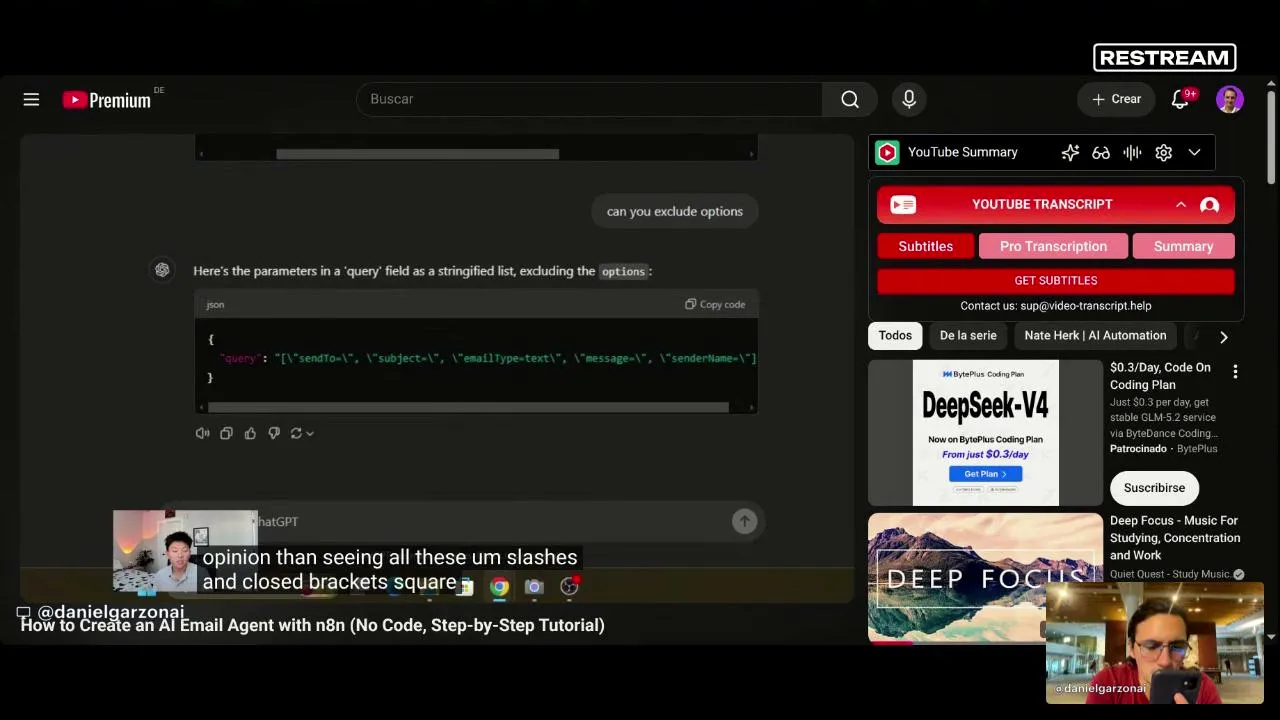1280x720 pixels.
Task: Click Get Plan in the DeepSeek ad
Action: pos(985,474)
